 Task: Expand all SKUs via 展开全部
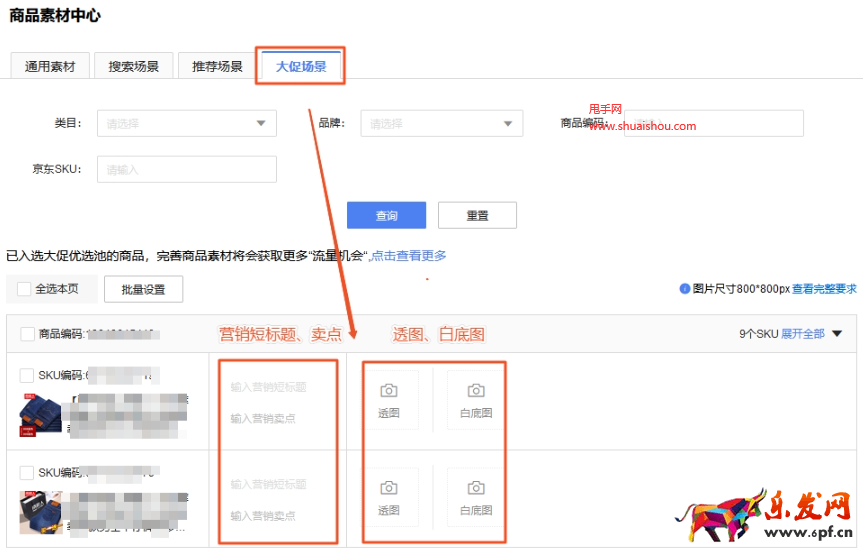[x=811, y=334]
